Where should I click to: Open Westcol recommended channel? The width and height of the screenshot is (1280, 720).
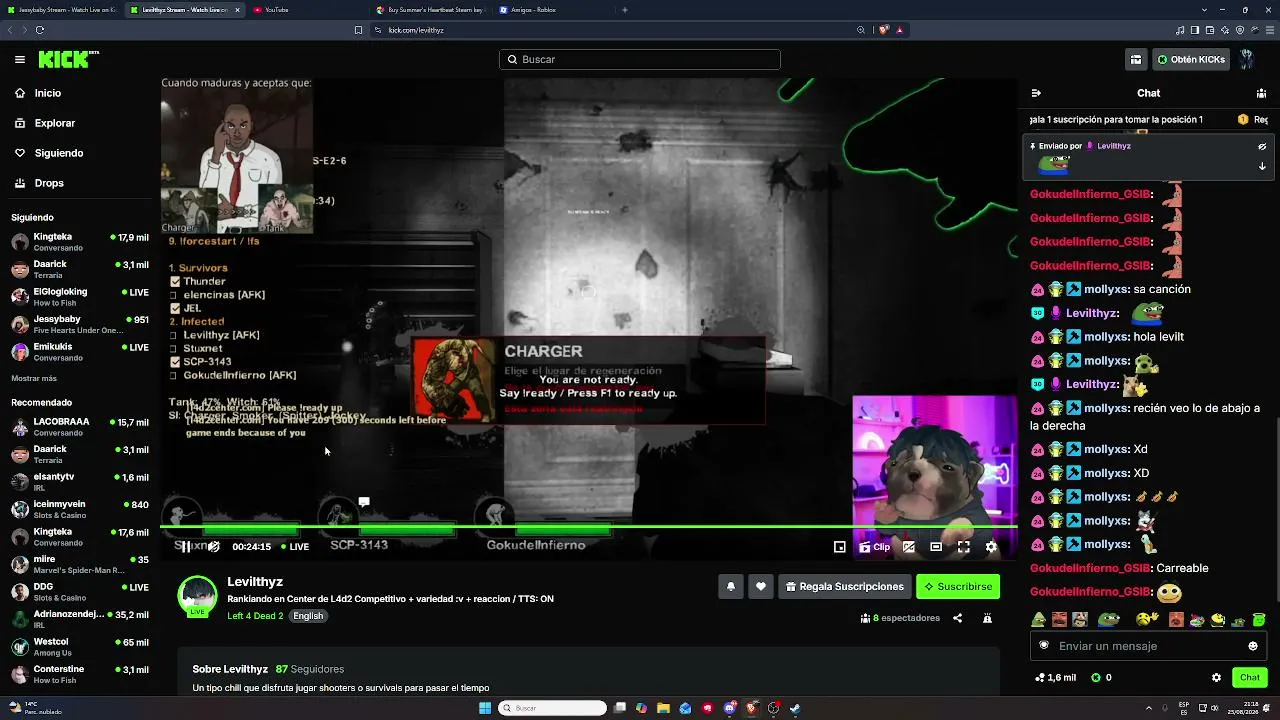80,647
